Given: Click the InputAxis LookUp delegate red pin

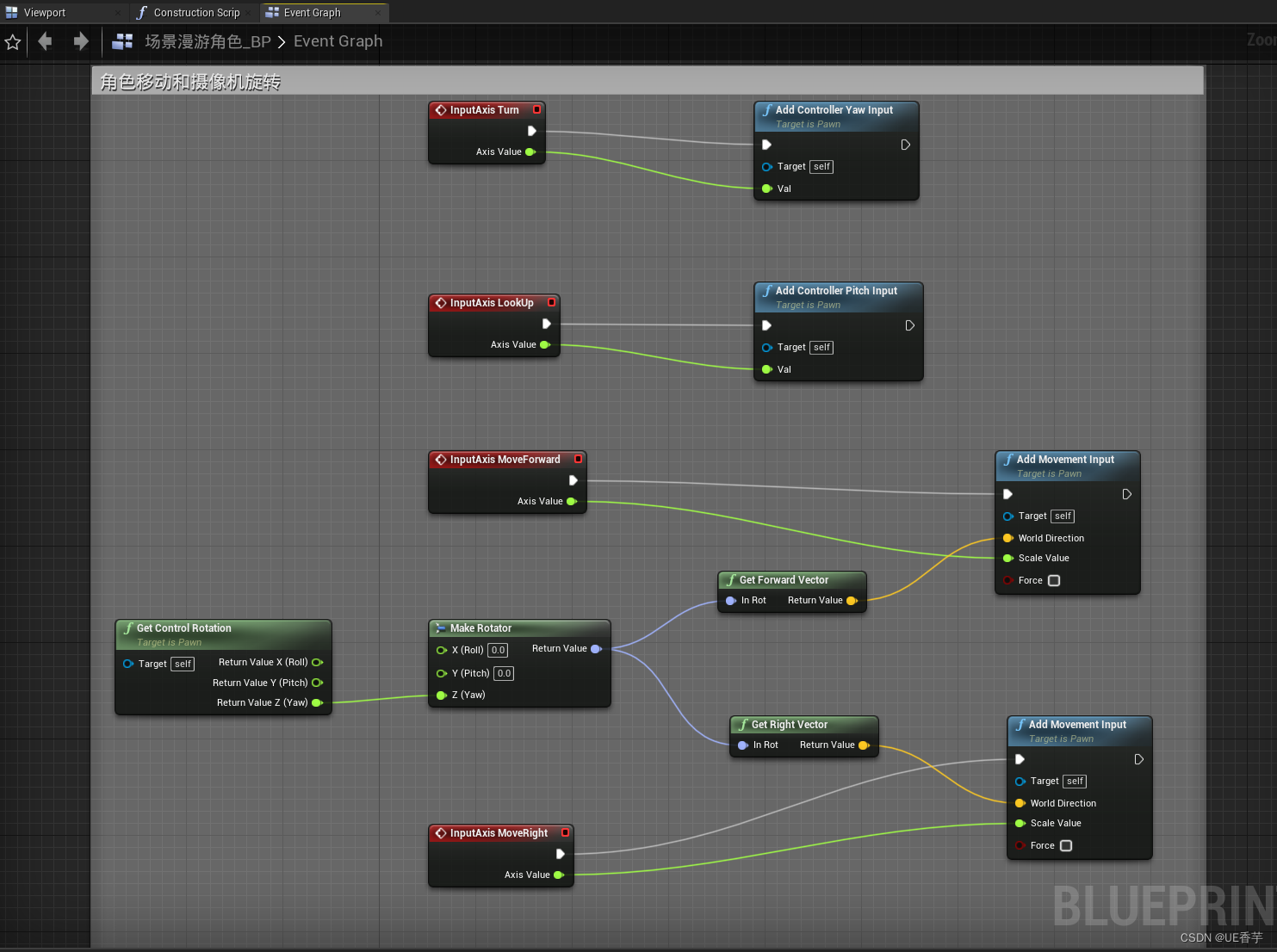Looking at the screenshot, I should [551, 302].
